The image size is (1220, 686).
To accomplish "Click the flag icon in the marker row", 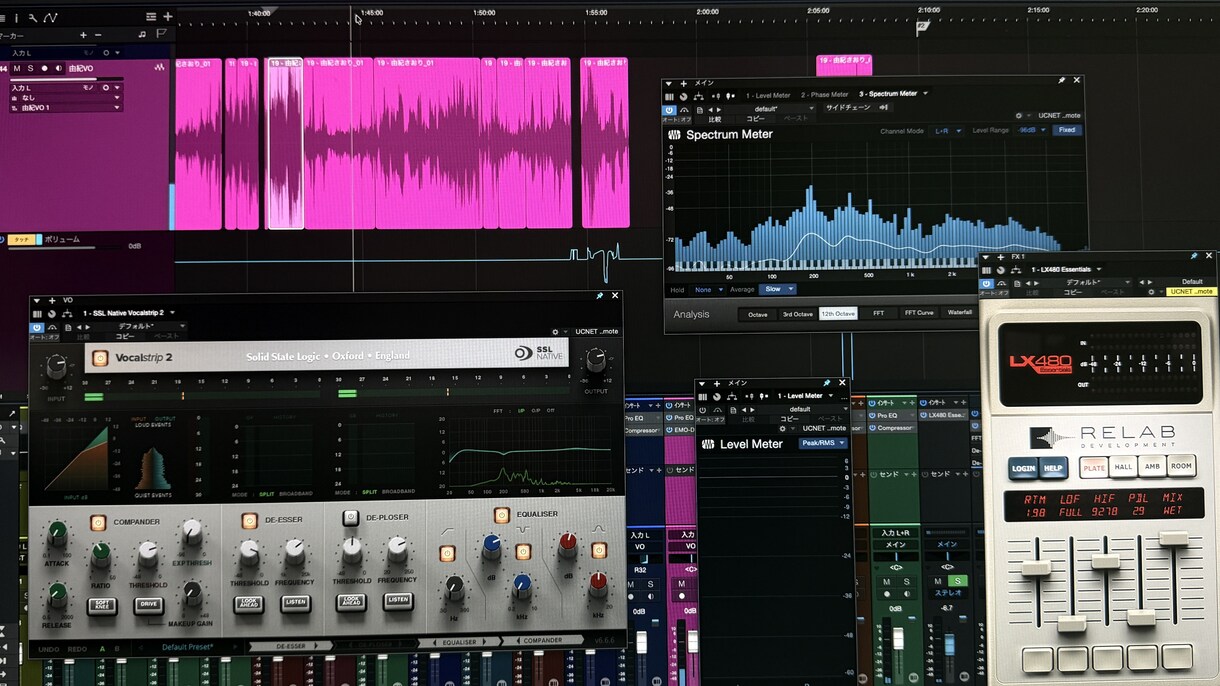I will [161, 34].
